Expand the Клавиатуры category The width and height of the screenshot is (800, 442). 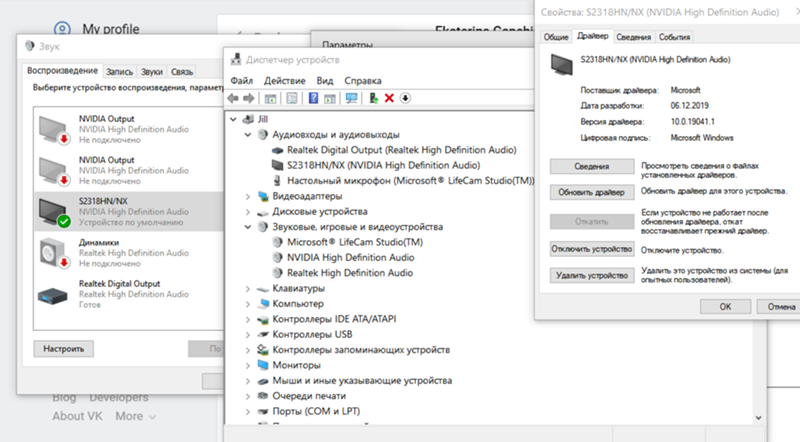[248, 289]
